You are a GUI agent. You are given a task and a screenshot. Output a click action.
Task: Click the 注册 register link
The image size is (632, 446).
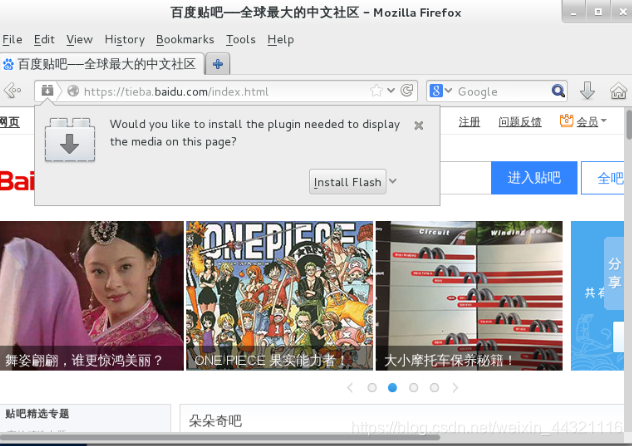coord(469,122)
